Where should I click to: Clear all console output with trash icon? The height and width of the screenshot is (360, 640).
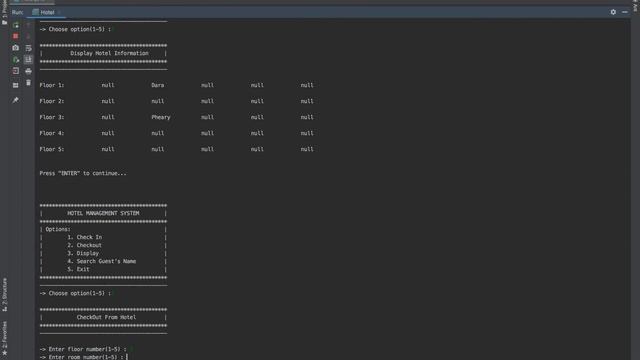point(28,83)
